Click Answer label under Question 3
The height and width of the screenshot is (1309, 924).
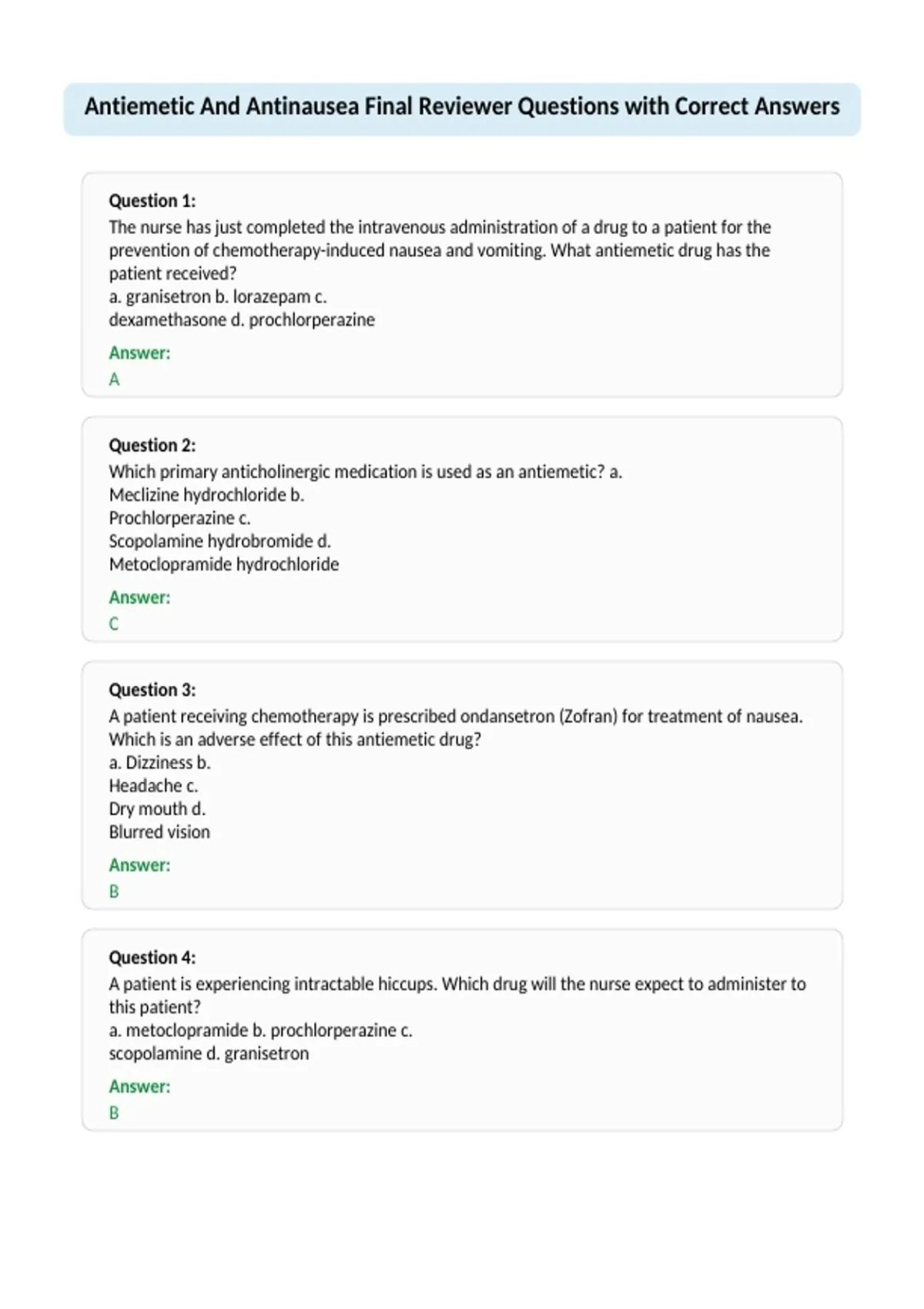tap(139, 865)
